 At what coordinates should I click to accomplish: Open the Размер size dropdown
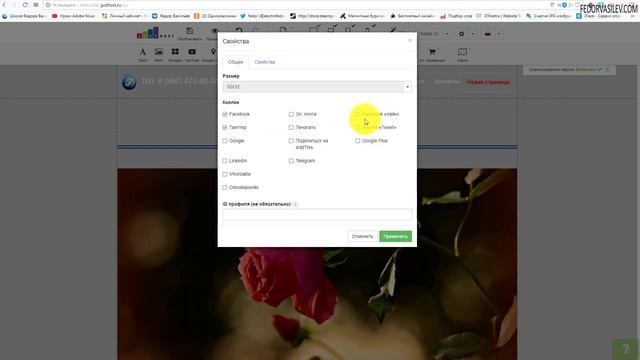[317, 87]
